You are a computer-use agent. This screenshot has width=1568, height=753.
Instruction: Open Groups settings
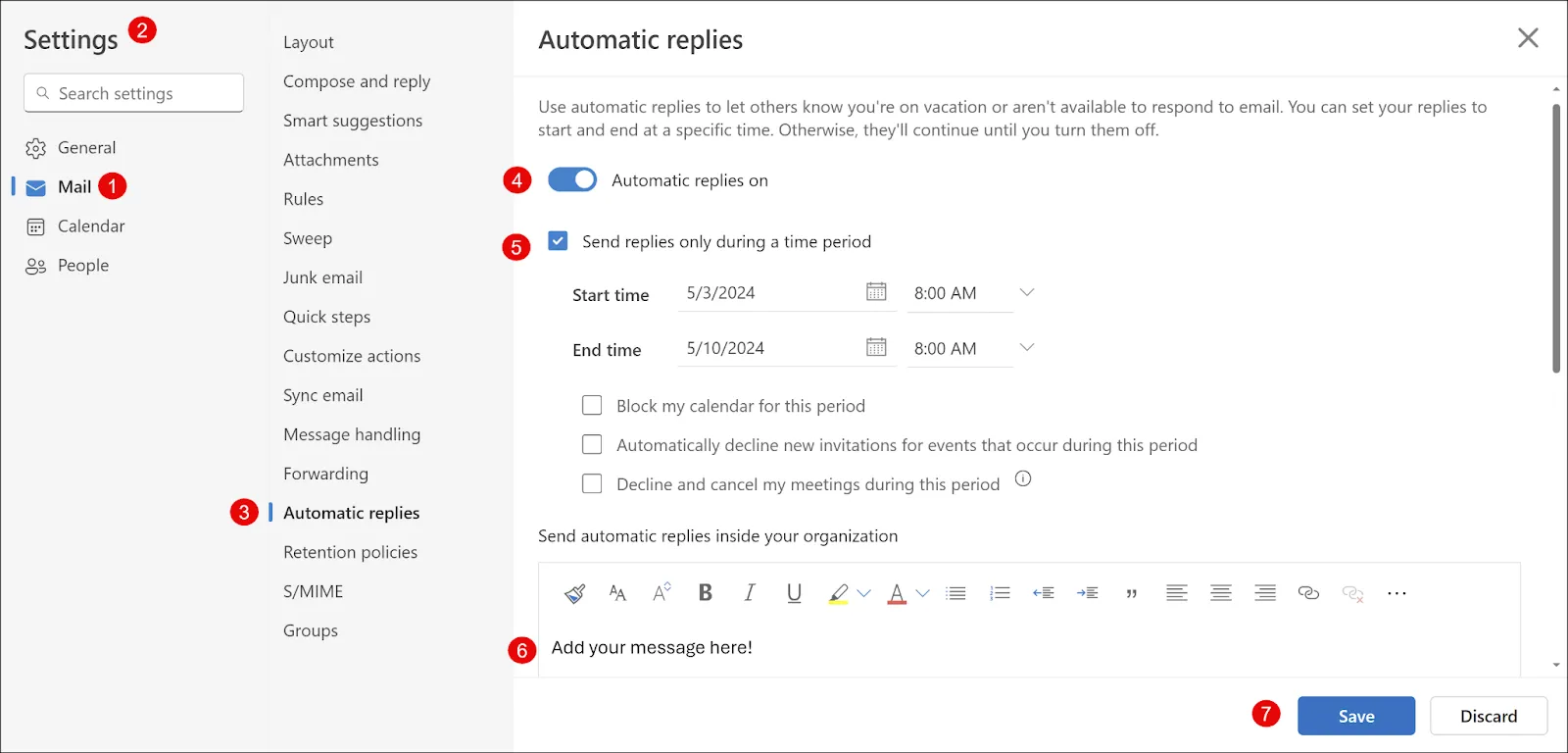(311, 630)
